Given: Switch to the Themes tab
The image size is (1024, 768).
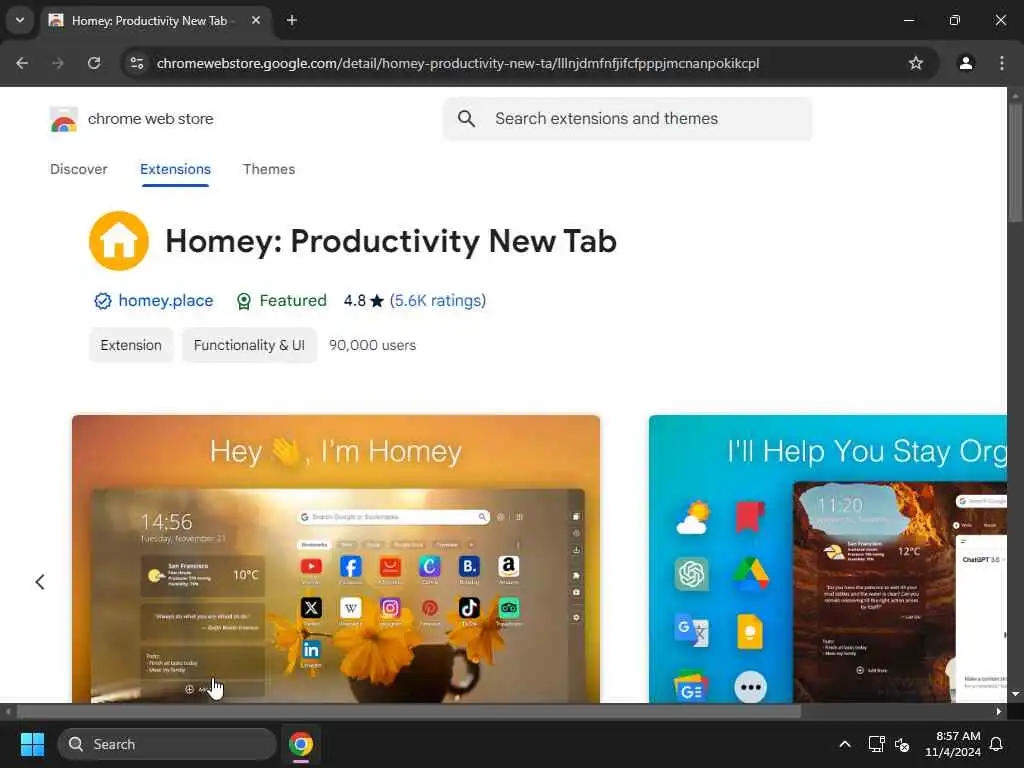Looking at the screenshot, I should click(x=269, y=169).
